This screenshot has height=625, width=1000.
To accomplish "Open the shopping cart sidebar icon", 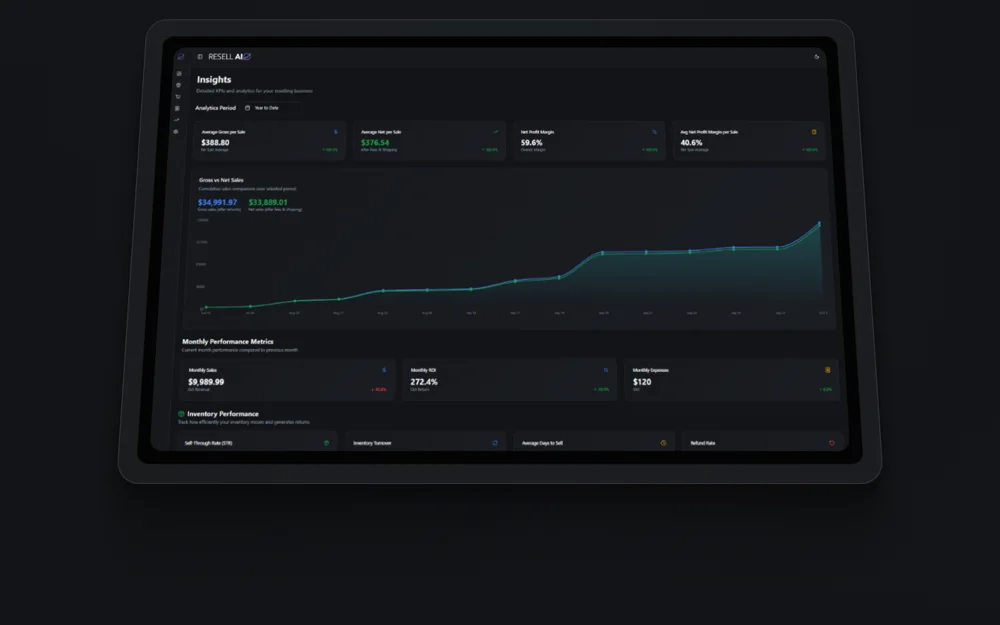I will (178, 97).
